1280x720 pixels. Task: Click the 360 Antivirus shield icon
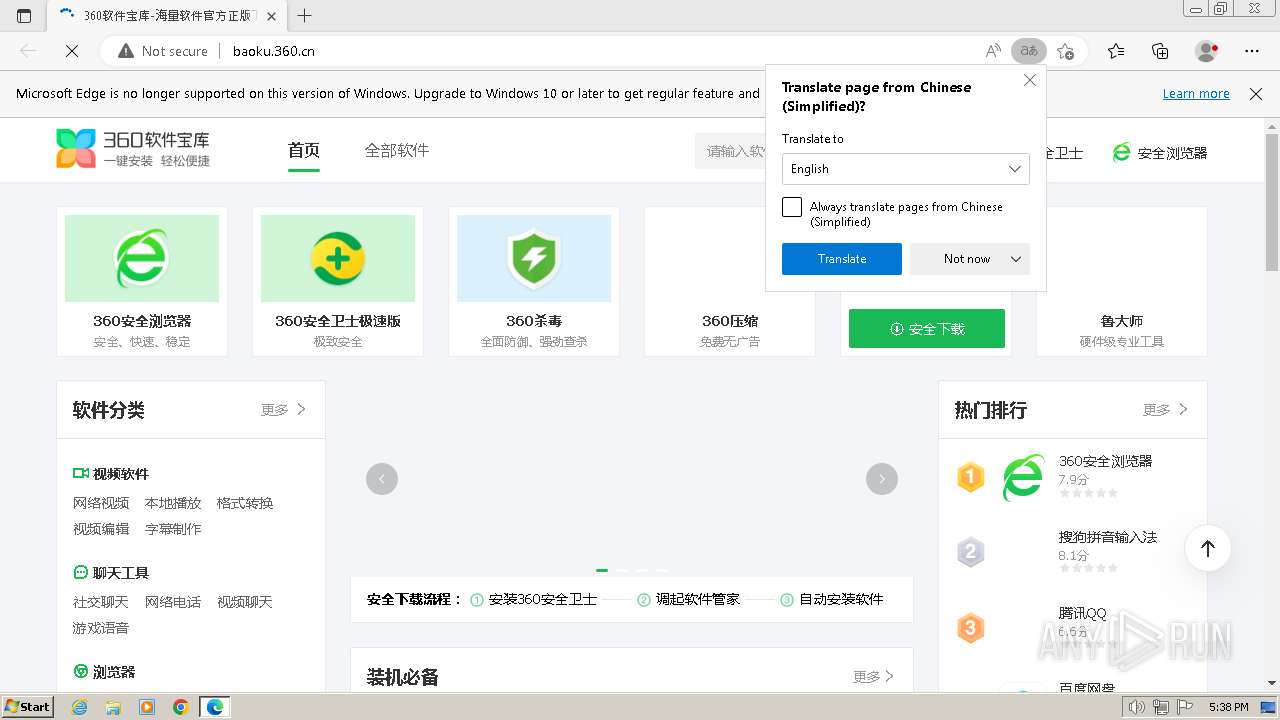pyautogui.click(x=534, y=258)
